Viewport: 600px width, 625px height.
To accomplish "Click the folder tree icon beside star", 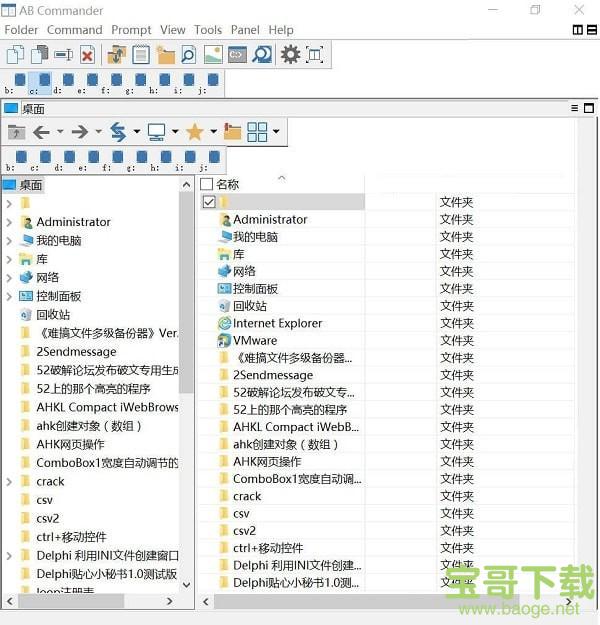I will pos(232,132).
